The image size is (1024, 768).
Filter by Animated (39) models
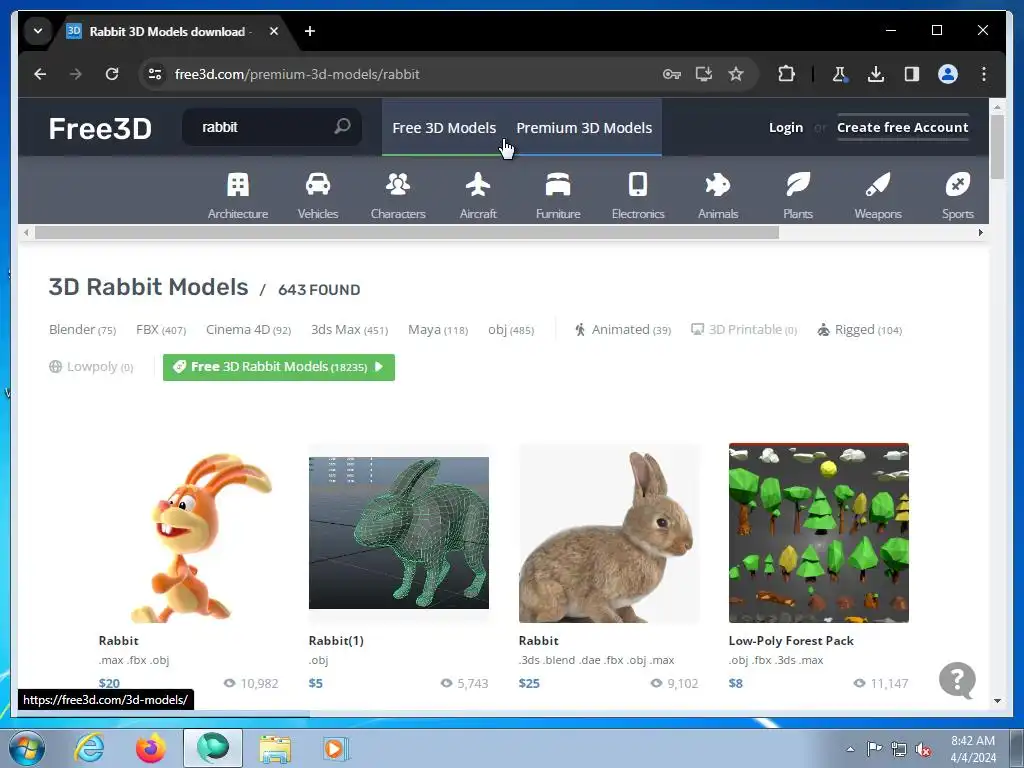coord(622,330)
